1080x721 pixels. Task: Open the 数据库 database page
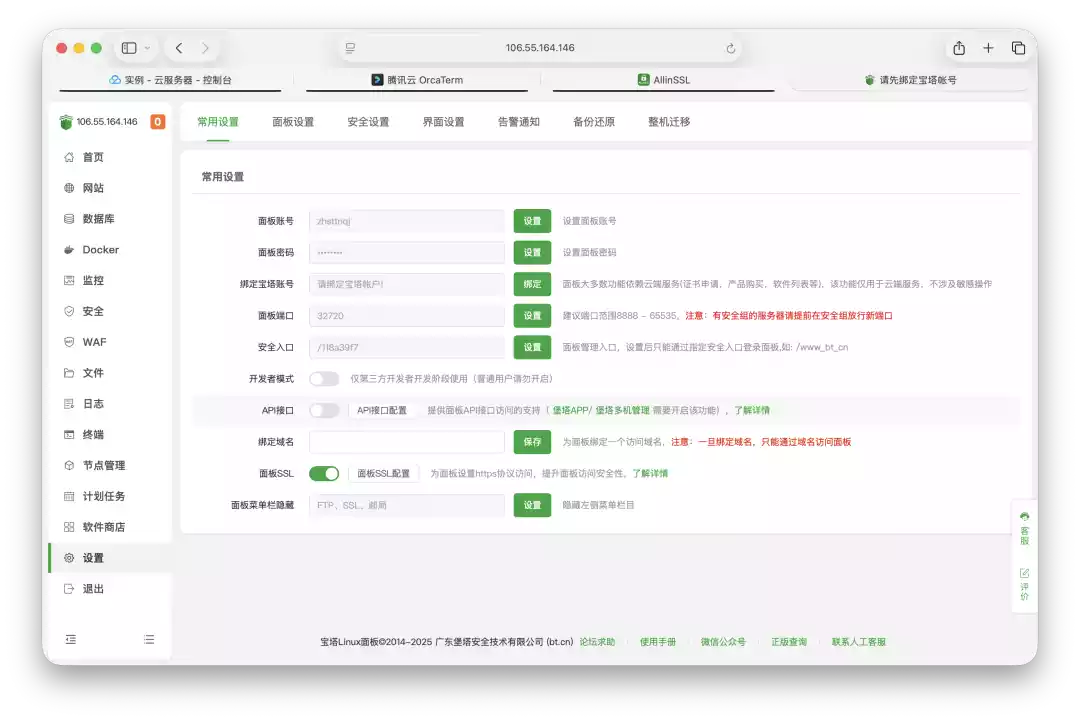[99, 218]
